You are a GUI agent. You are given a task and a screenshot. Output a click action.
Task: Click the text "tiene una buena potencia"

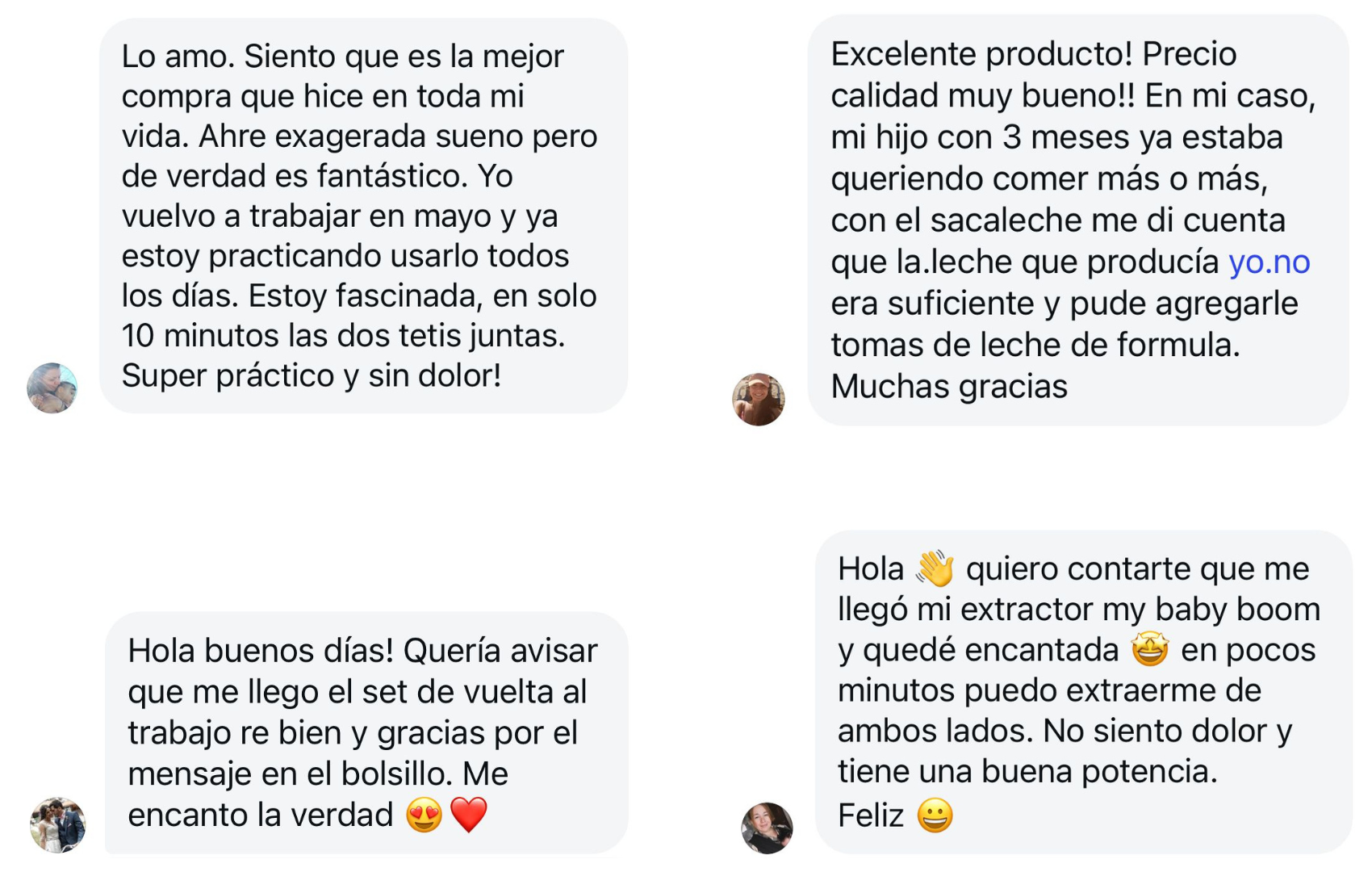click(1027, 771)
